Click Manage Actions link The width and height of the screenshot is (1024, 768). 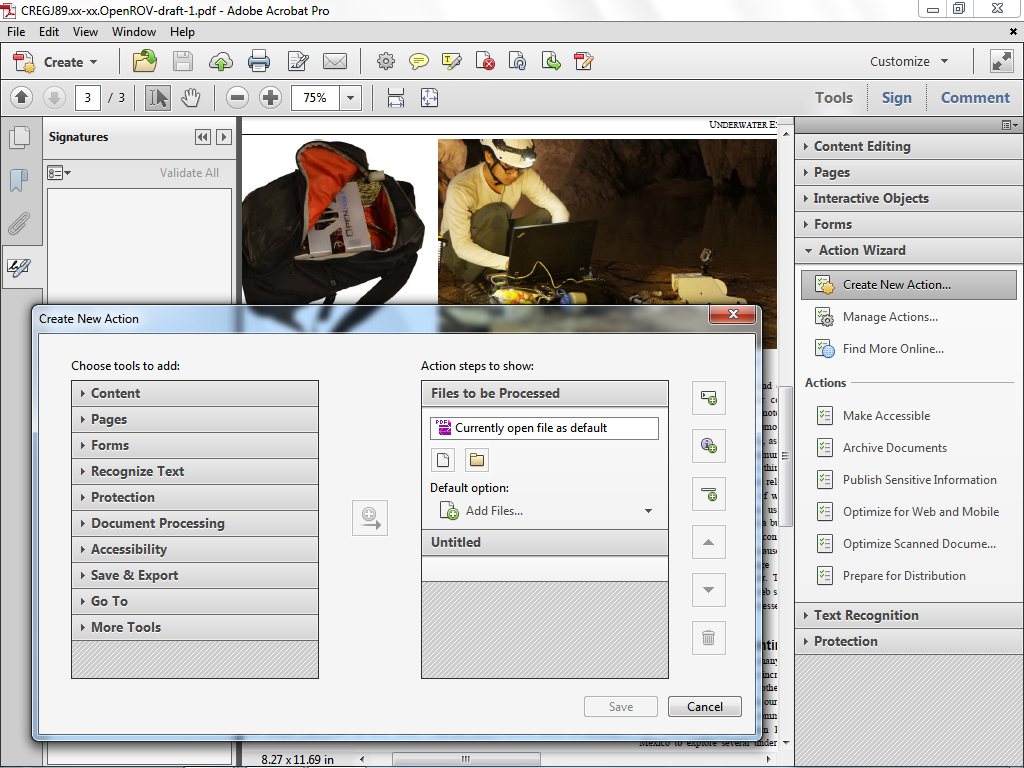[x=890, y=317]
